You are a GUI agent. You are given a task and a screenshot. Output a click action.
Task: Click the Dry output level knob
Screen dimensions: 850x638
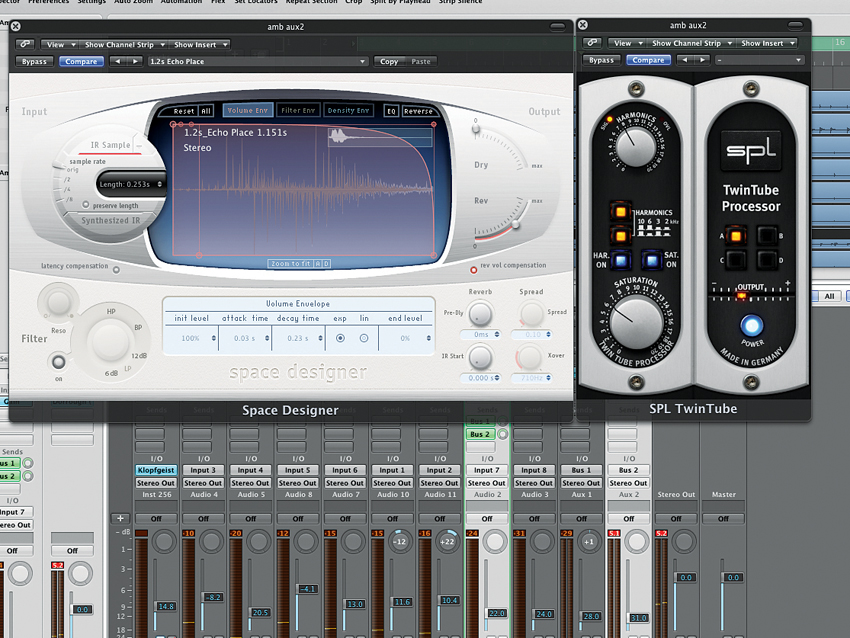pyautogui.click(x=476, y=130)
